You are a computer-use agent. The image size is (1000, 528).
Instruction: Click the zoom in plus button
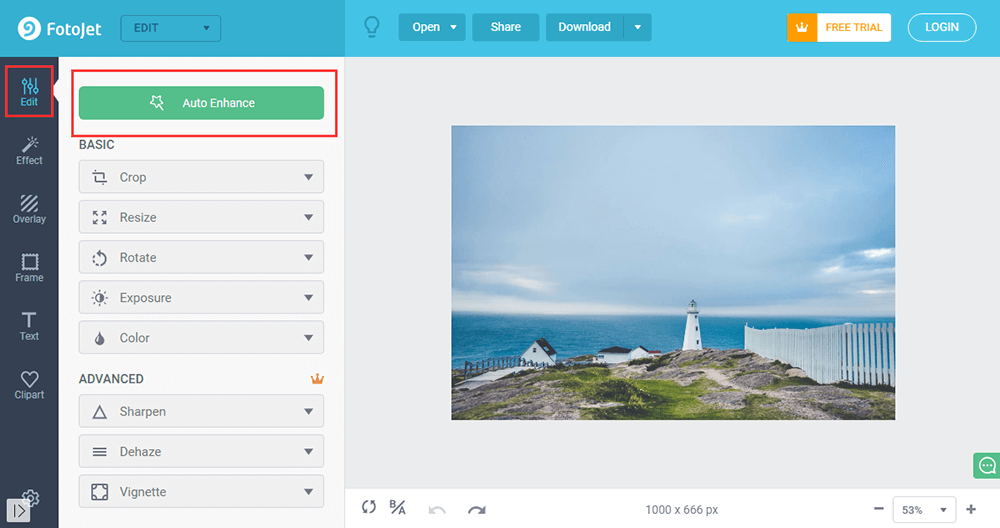coord(971,509)
